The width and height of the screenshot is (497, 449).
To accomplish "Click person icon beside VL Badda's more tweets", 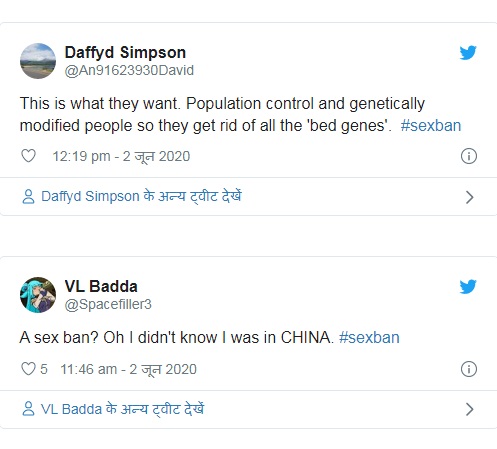I will pyautogui.click(x=28, y=409).
